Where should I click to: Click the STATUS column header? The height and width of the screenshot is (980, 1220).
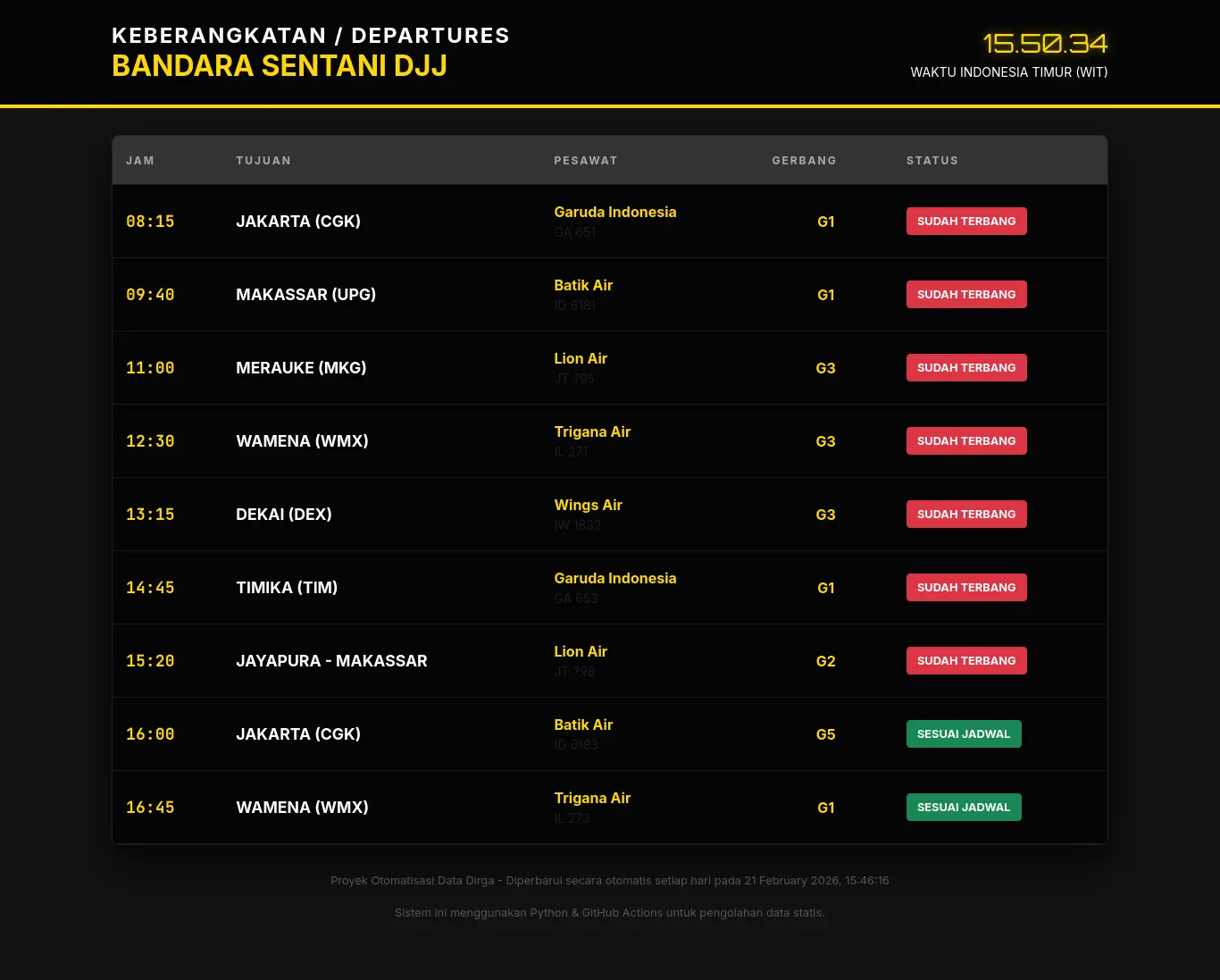pyautogui.click(x=932, y=161)
